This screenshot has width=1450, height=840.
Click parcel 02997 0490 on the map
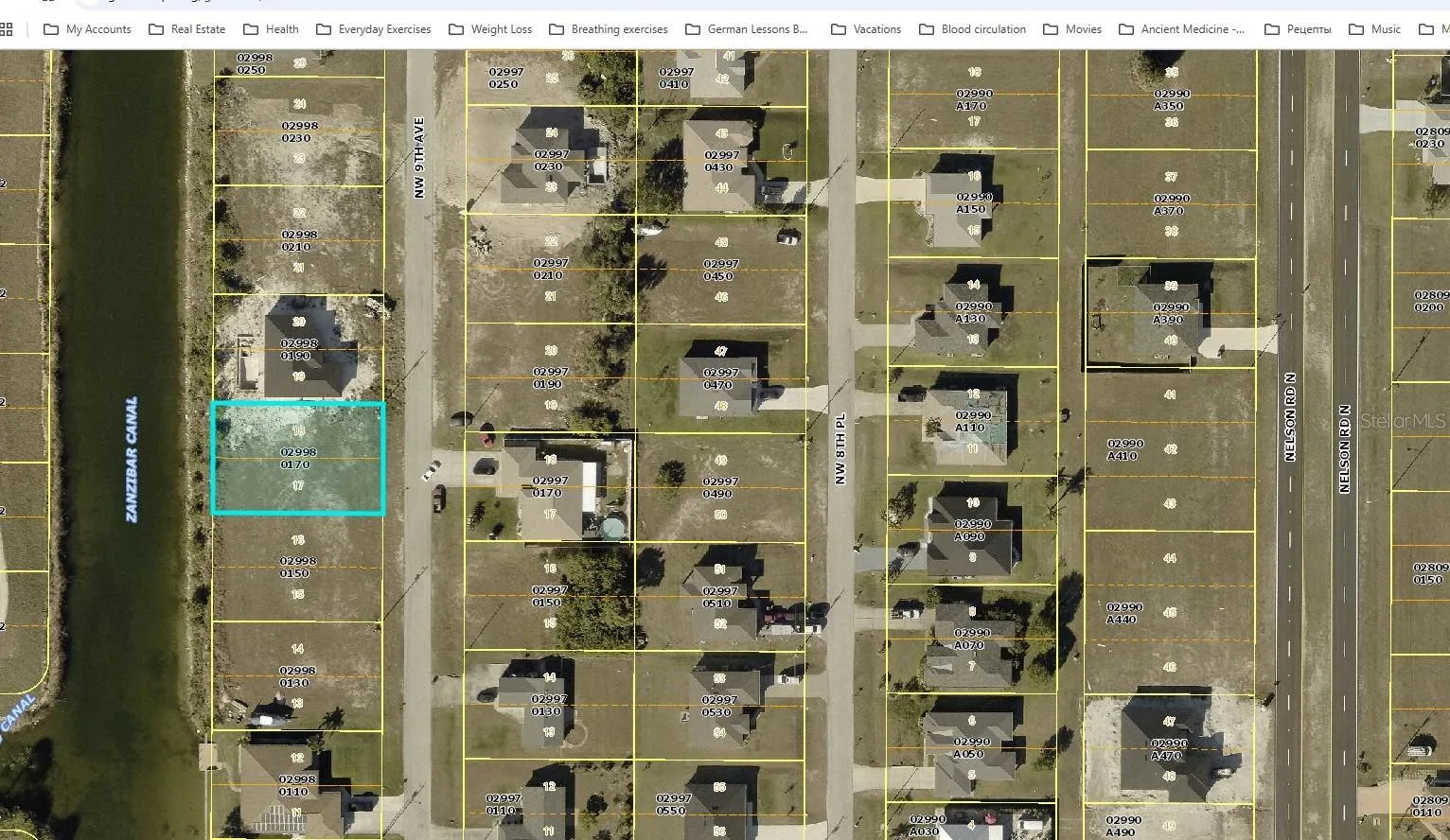pos(720,487)
